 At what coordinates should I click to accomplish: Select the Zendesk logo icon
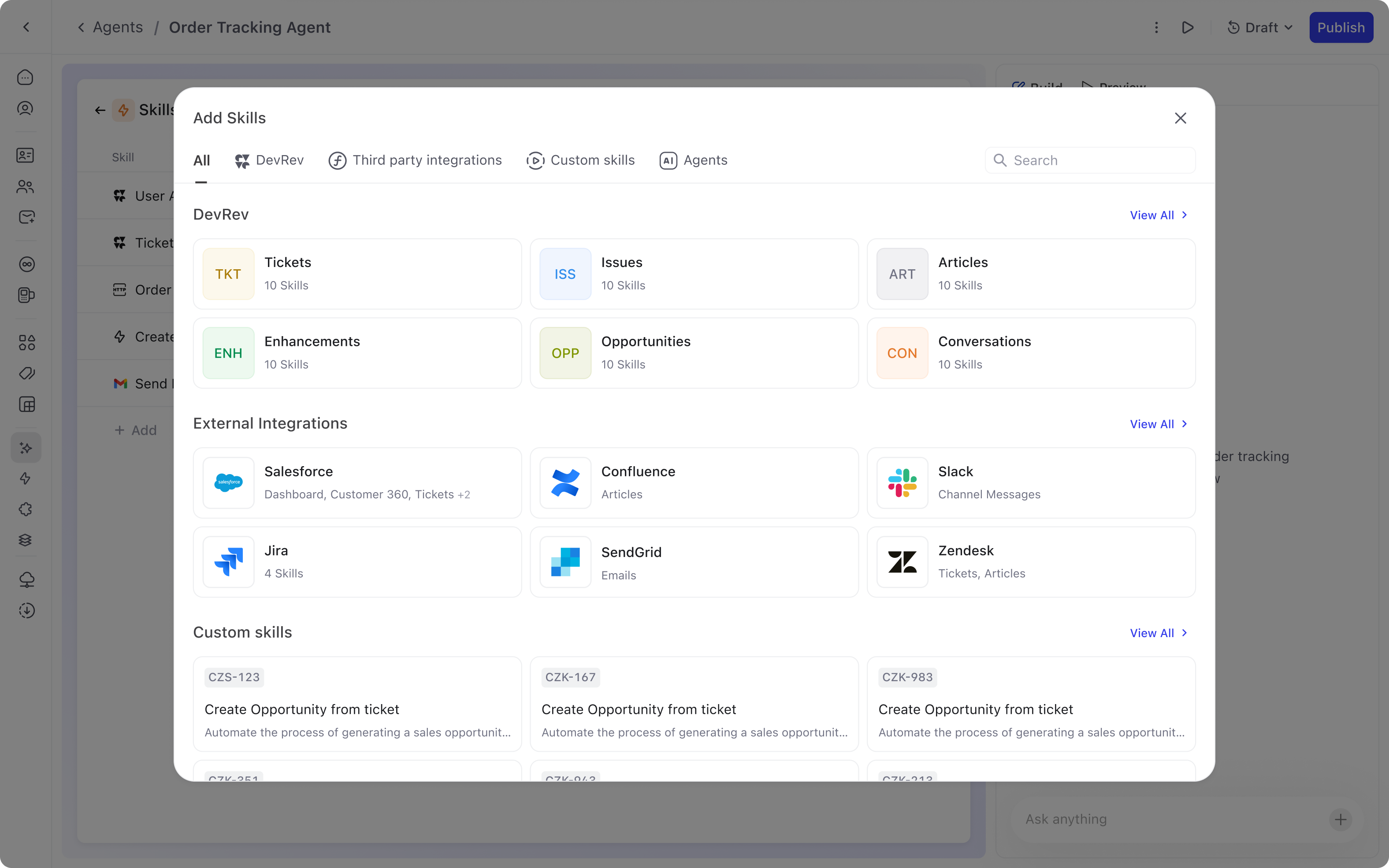click(902, 562)
